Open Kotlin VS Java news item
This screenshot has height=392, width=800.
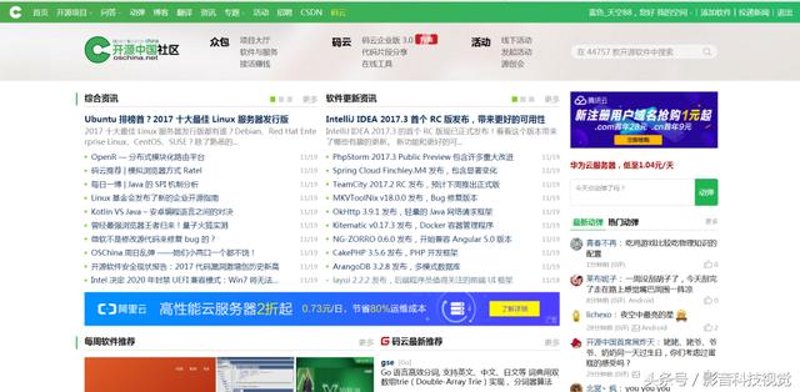click(x=162, y=211)
